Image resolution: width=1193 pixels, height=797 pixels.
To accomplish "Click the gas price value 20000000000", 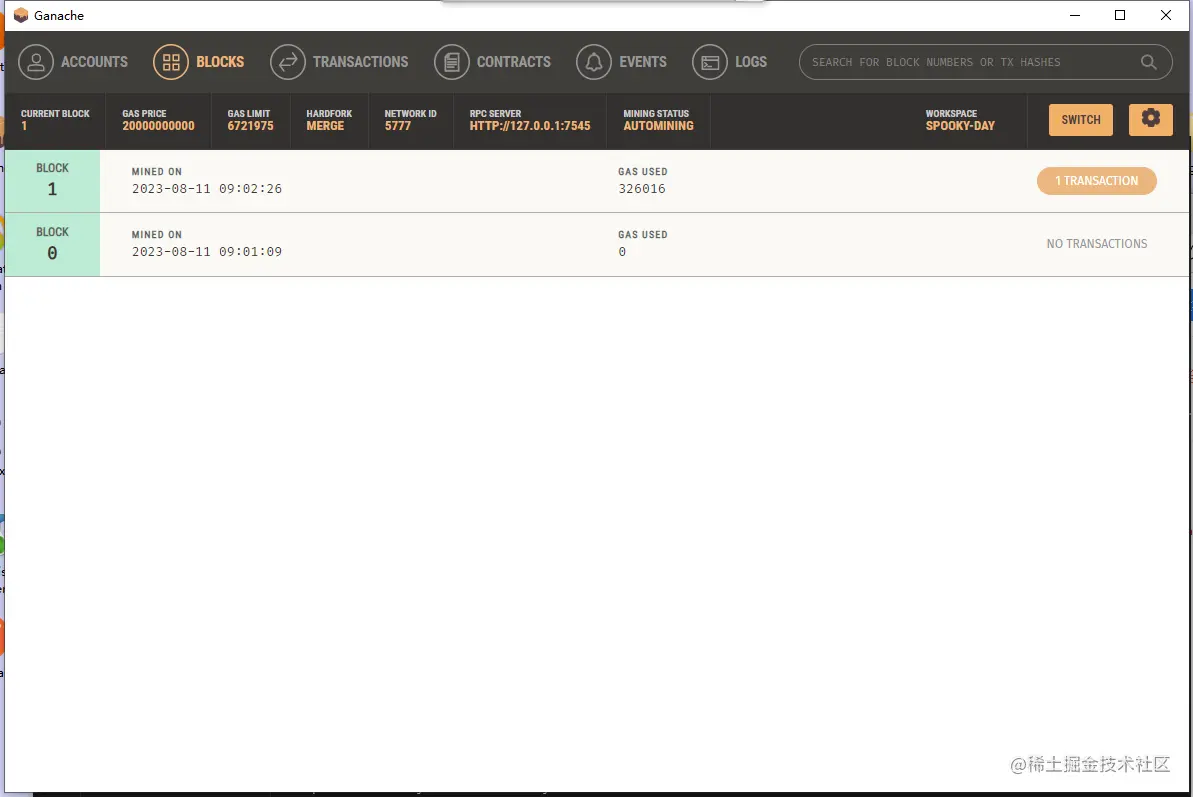I will point(158,126).
